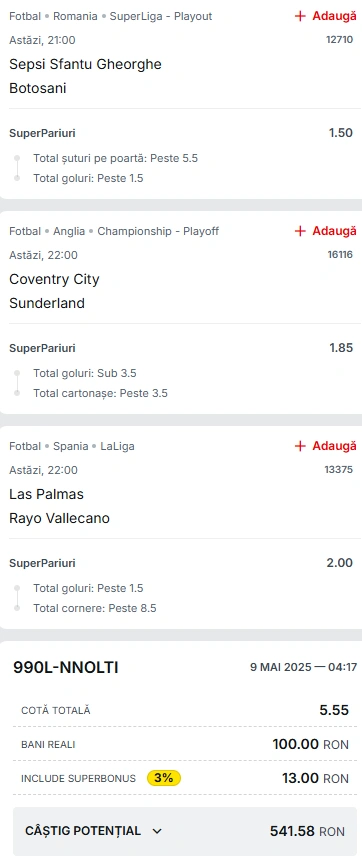
Task: Open the Rayo Vallecano team name
Action: [60, 518]
